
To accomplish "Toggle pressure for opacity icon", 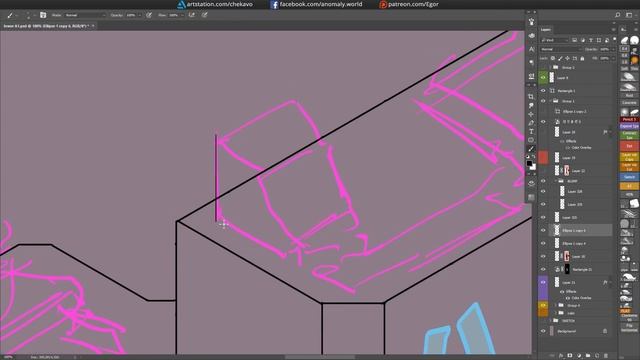I will [149, 15].
